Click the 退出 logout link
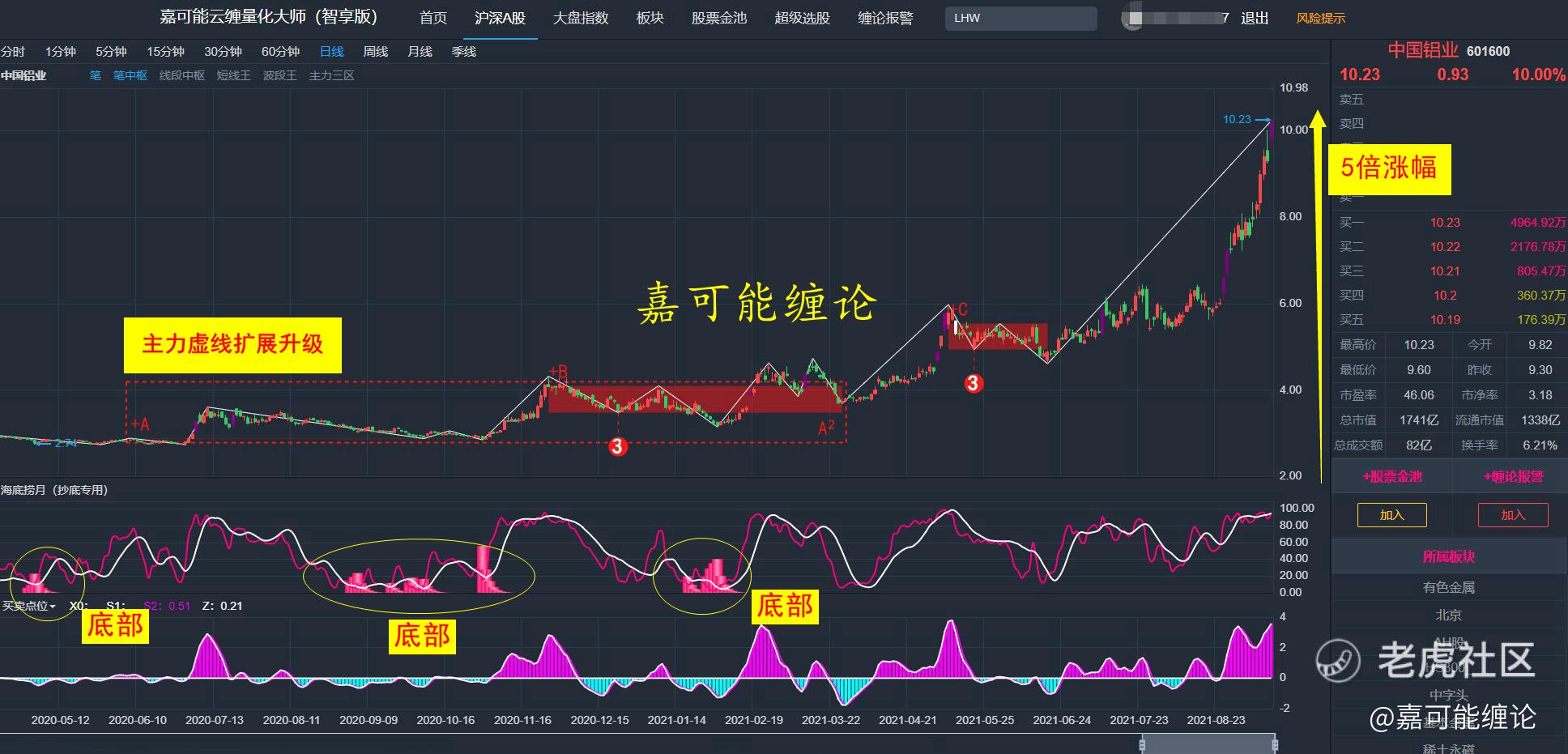Image resolution: width=1568 pixels, height=754 pixels. [x=1255, y=18]
